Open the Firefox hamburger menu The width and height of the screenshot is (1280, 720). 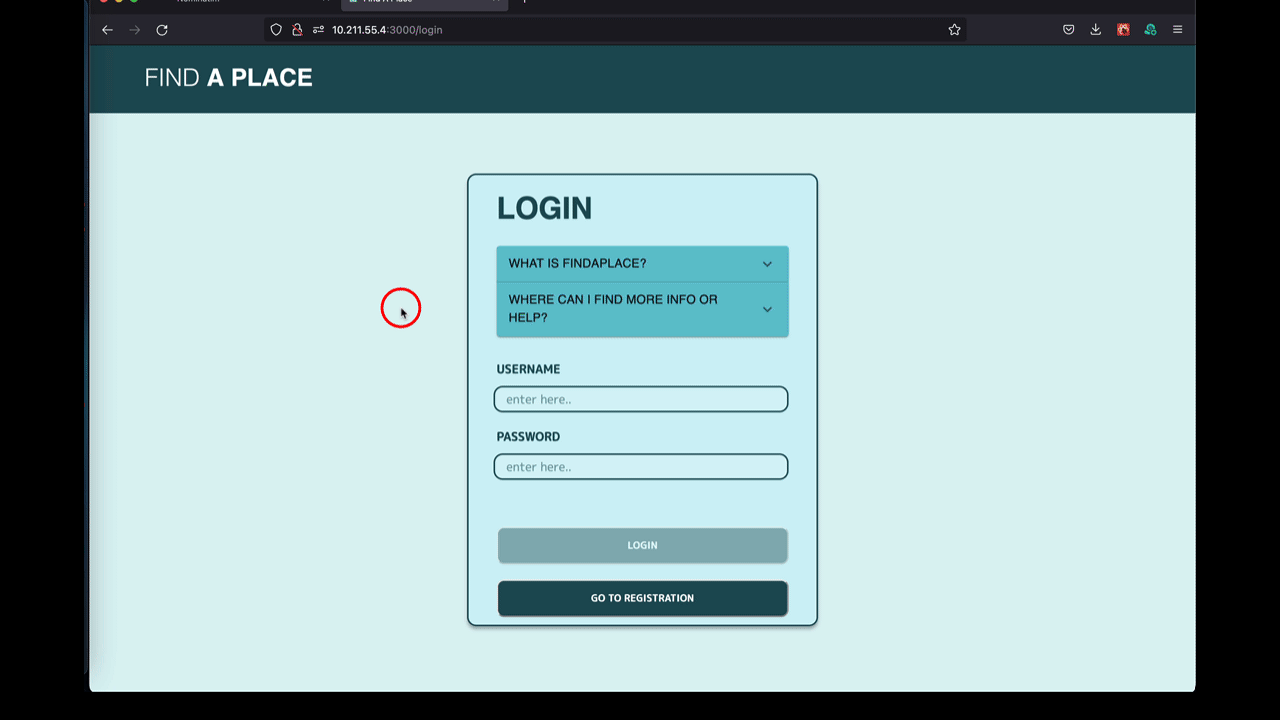(1177, 30)
